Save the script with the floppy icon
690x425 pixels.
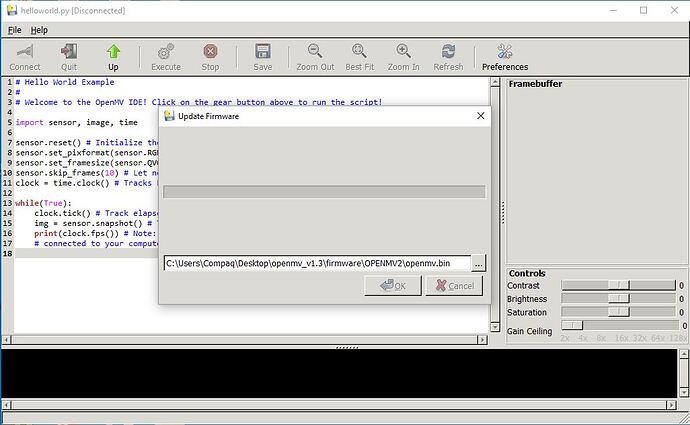pos(263,52)
